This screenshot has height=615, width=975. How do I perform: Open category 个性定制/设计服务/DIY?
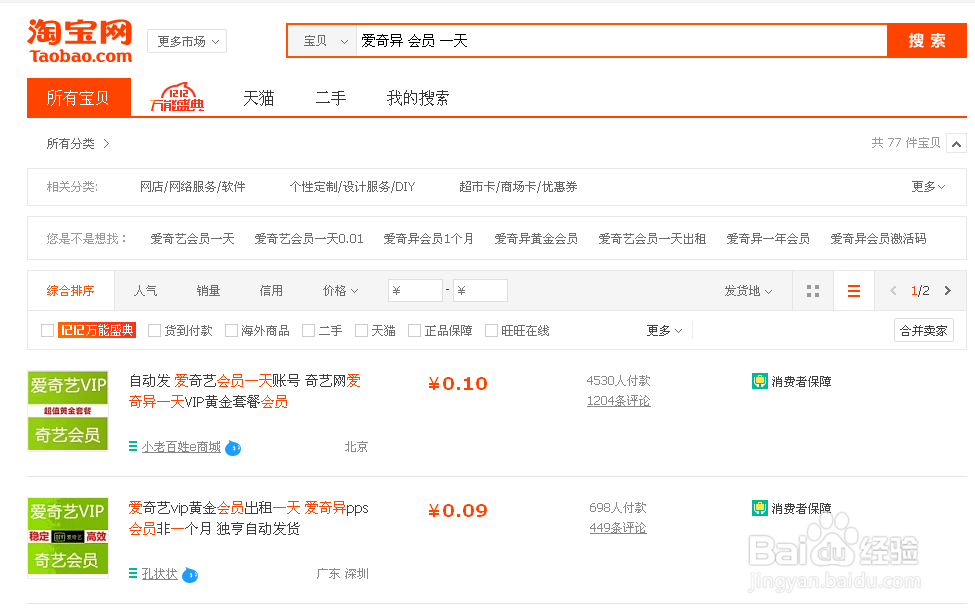(x=353, y=187)
